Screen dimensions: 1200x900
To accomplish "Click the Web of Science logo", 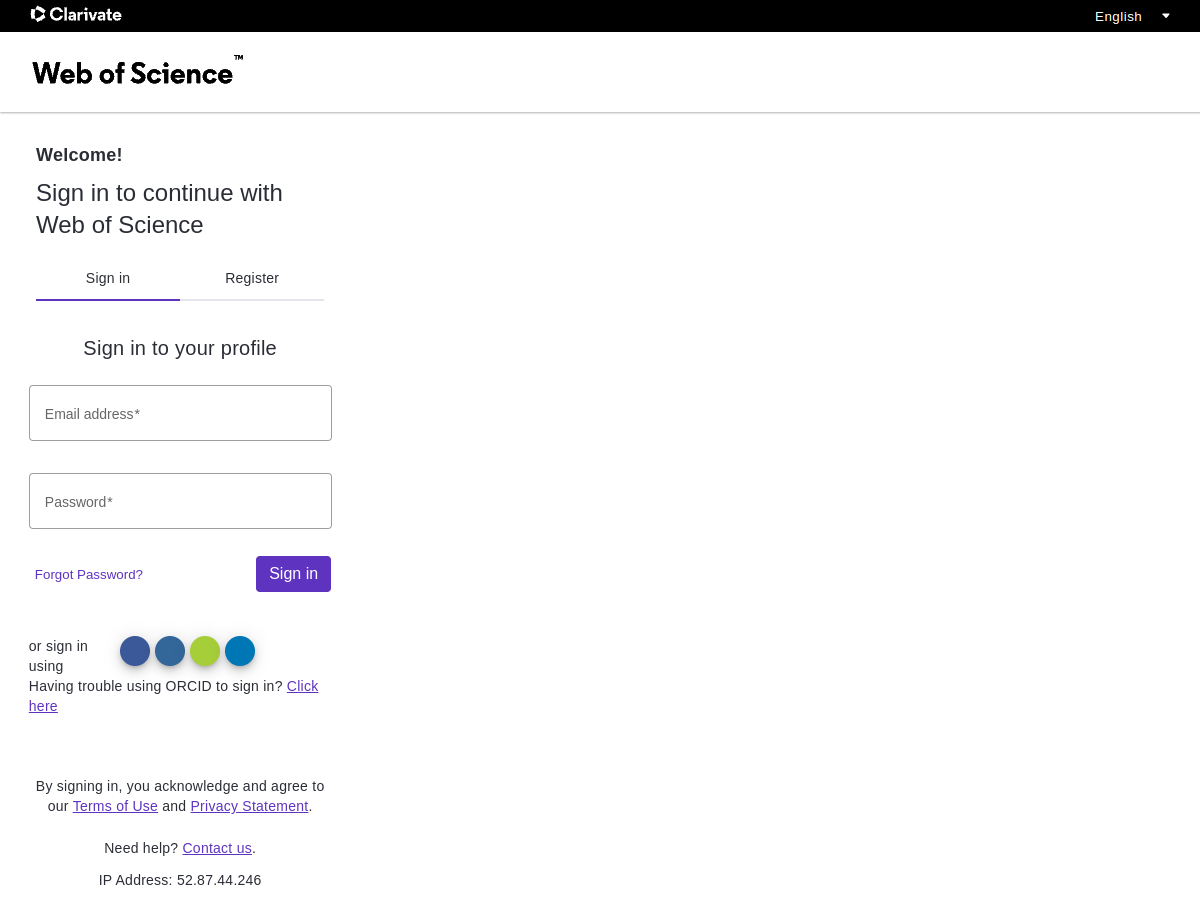I will point(137,71).
